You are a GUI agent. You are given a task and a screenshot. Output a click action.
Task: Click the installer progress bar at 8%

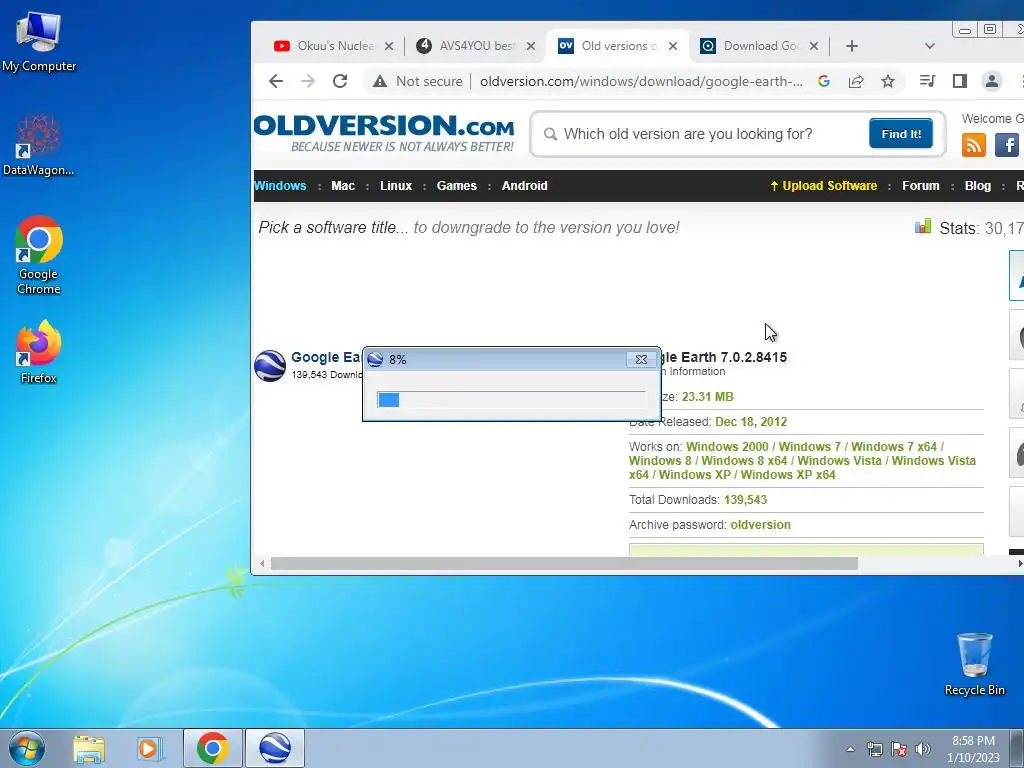pos(511,400)
